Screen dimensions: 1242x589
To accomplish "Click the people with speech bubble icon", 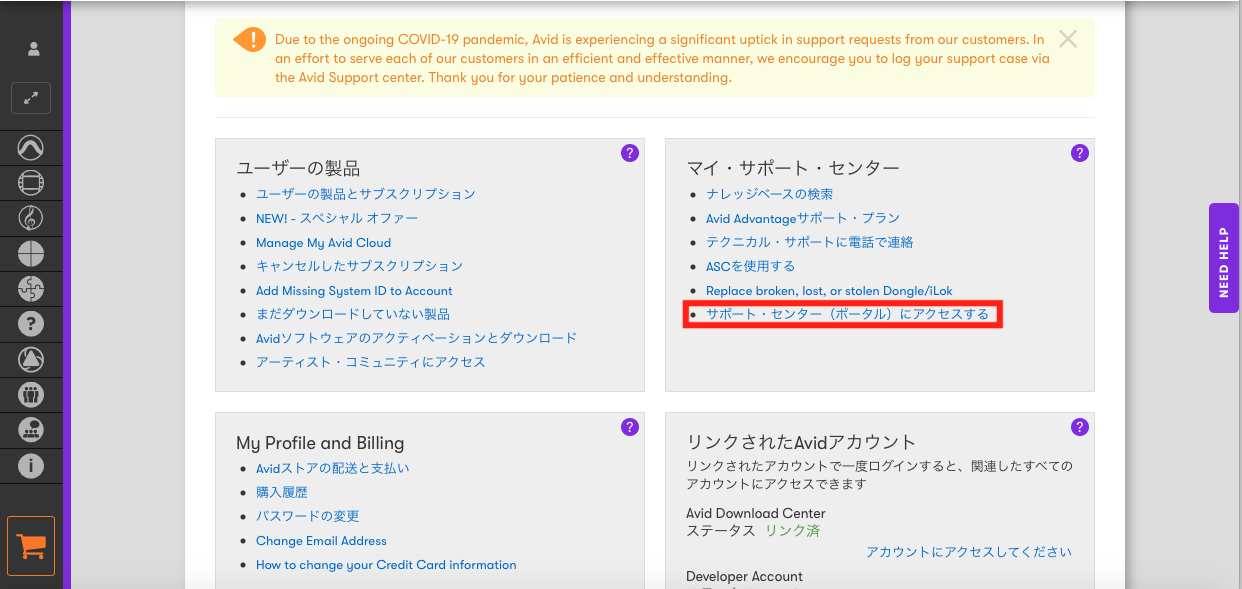I will [31, 429].
